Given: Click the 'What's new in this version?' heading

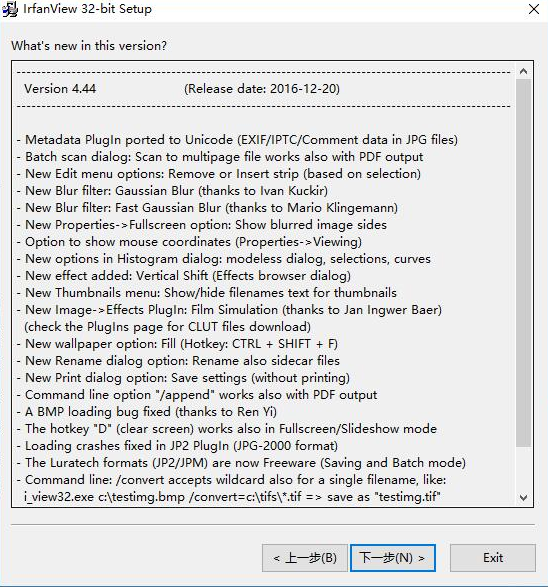Looking at the screenshot, I should 89,46.
